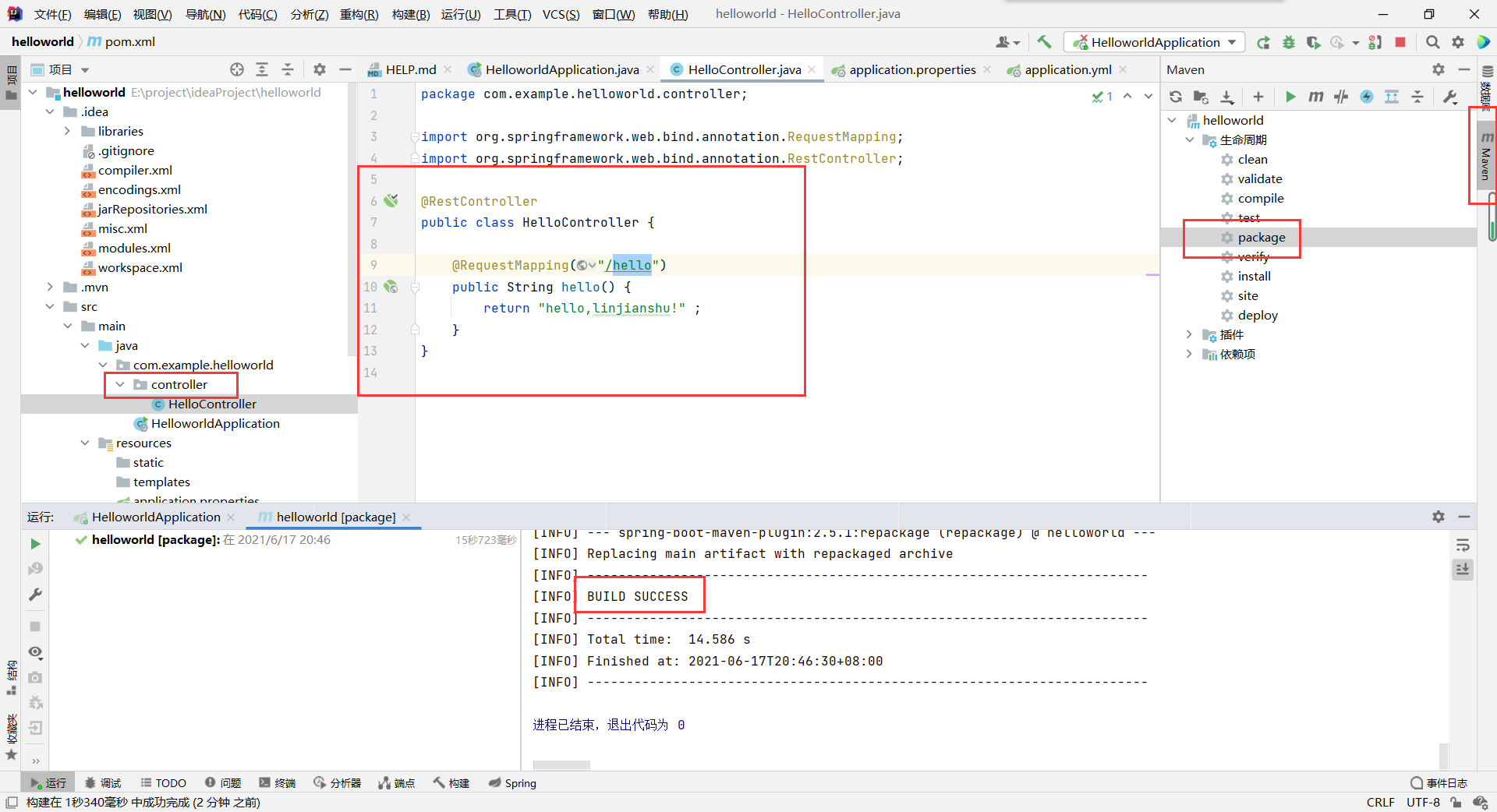Run the selected Maven build
This screenshot has width=1497, height=812.
point(1290,97)
